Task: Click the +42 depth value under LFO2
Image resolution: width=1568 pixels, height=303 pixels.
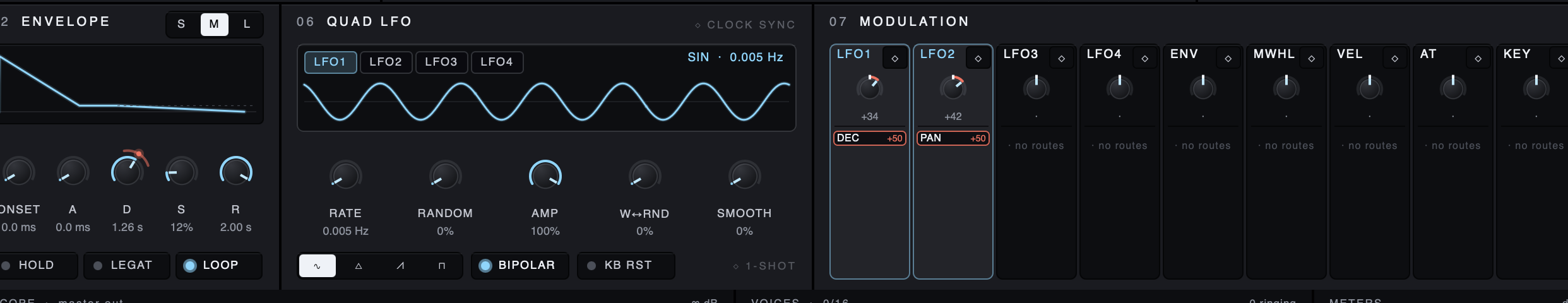Action: pos(953,117)
